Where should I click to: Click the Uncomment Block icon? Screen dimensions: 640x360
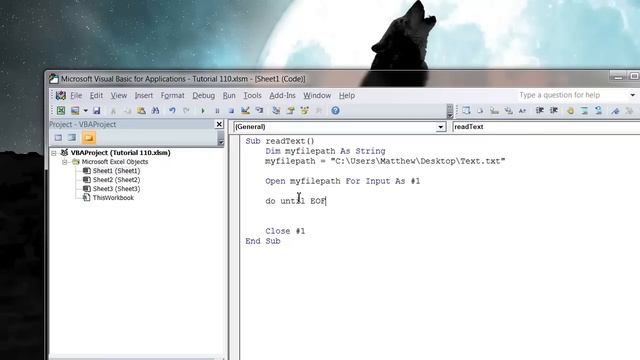(x=599, y=111)
